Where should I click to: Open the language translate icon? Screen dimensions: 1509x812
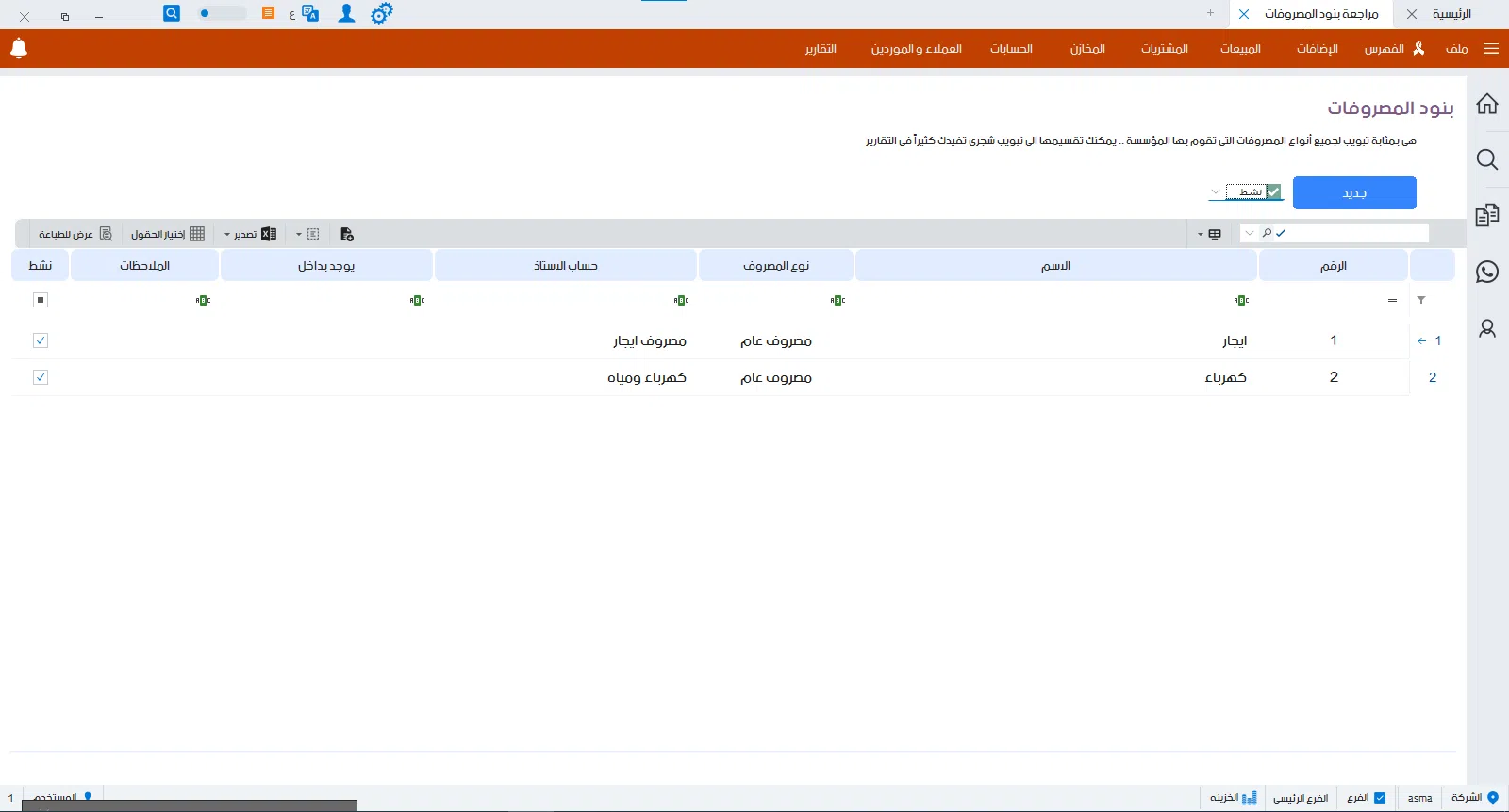coord(310,14)
